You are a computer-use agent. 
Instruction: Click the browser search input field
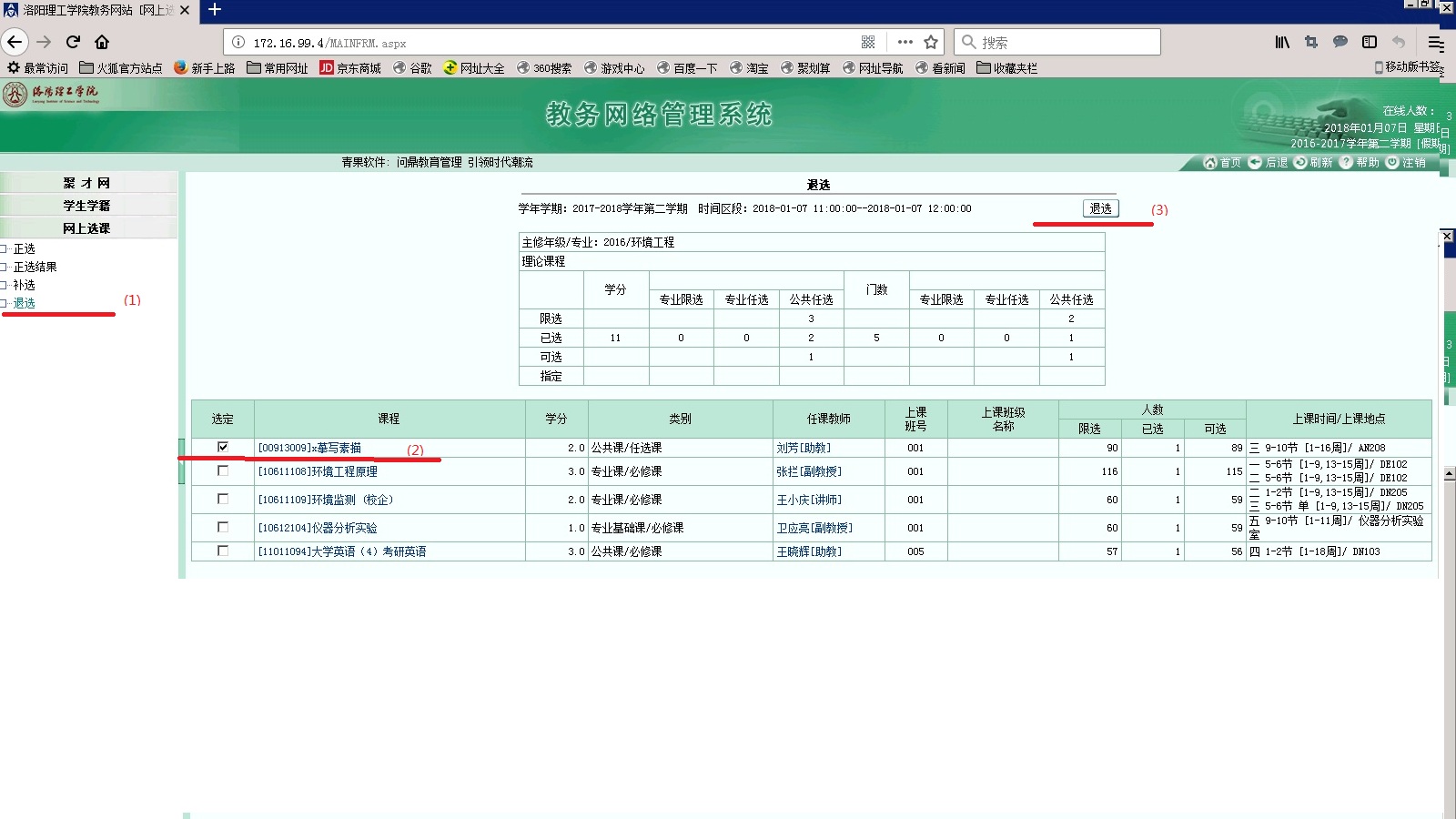pyautogui.click(x=1065, y=42)
